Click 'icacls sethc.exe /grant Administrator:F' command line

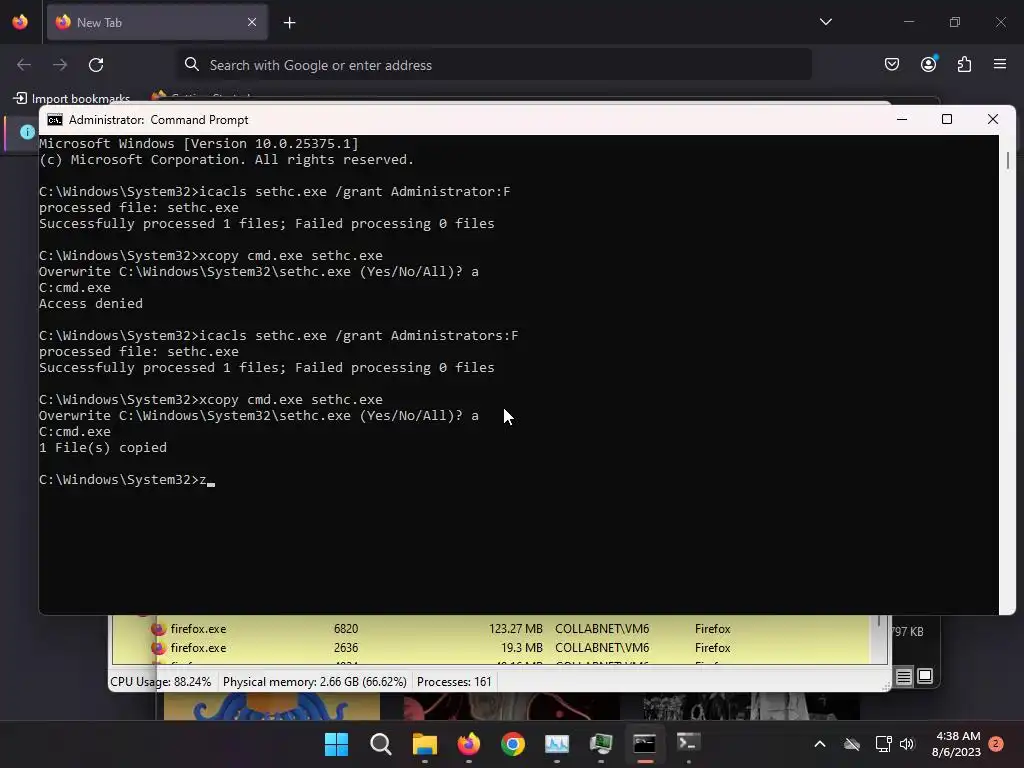pos(275,192)
